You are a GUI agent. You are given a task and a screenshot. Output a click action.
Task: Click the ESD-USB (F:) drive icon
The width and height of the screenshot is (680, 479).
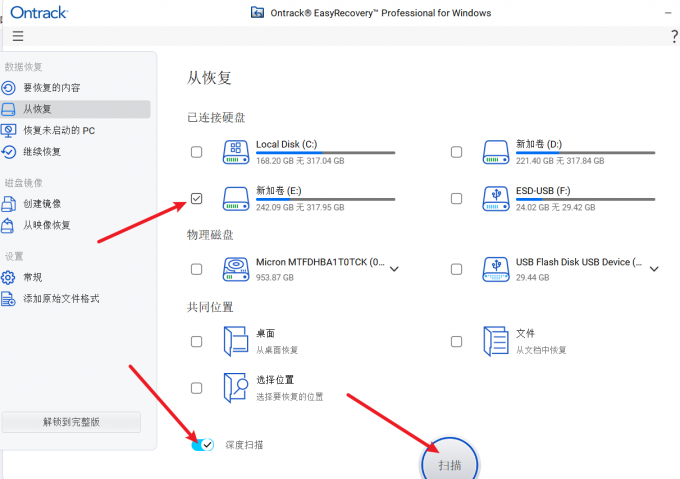496,199
